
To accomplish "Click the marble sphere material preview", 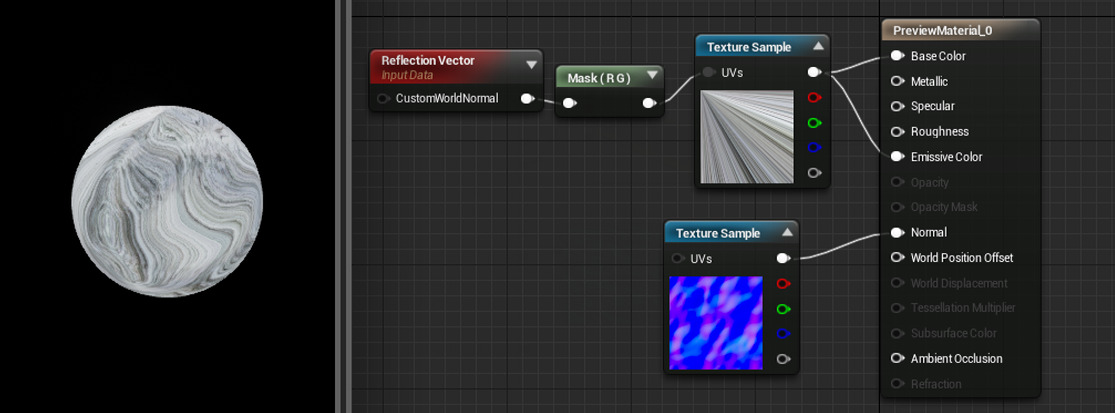I will [x=167, y=201].
